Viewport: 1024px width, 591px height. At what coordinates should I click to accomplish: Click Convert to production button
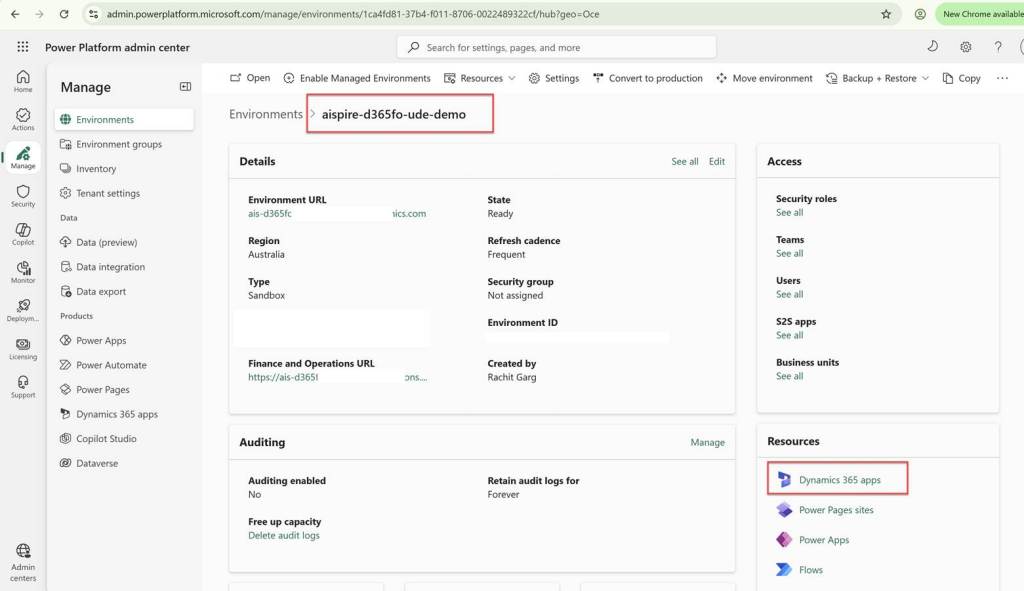click(647, 78)
